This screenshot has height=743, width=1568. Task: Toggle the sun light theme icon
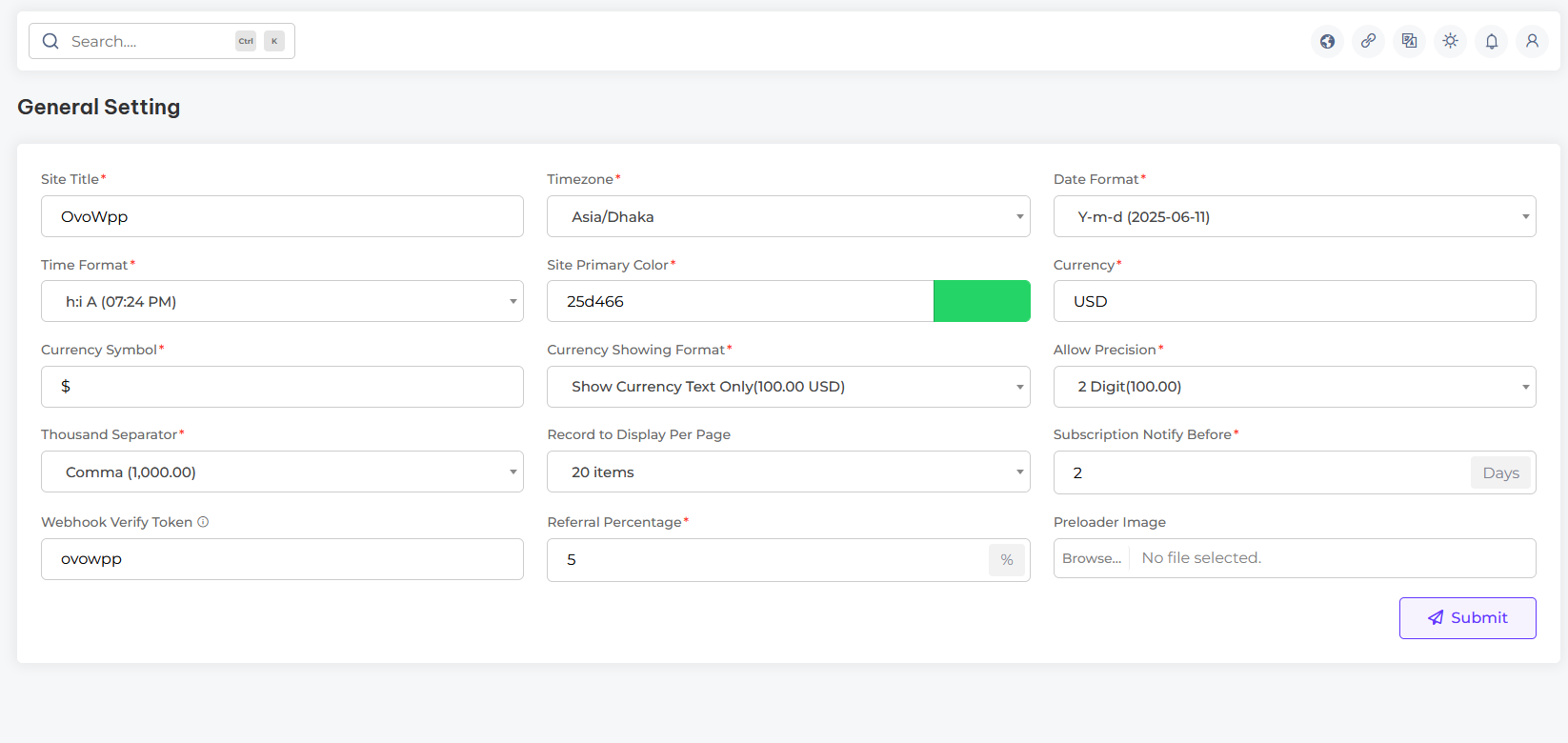[x=1450, y=41]
